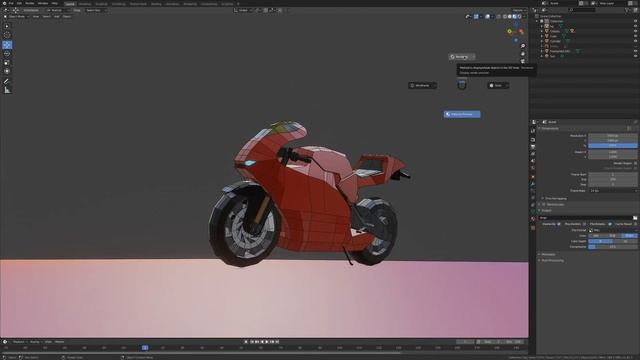The height and width of the screenshot is (360, 640).
Task: Open the Material properties tab
Action: click(x=533, y=219)
